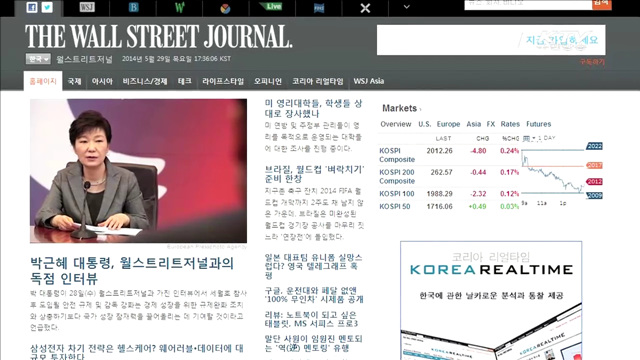Open the WSJ Live icon
The width and height of the screenshot is (640, 360).
tap(271, 6)
